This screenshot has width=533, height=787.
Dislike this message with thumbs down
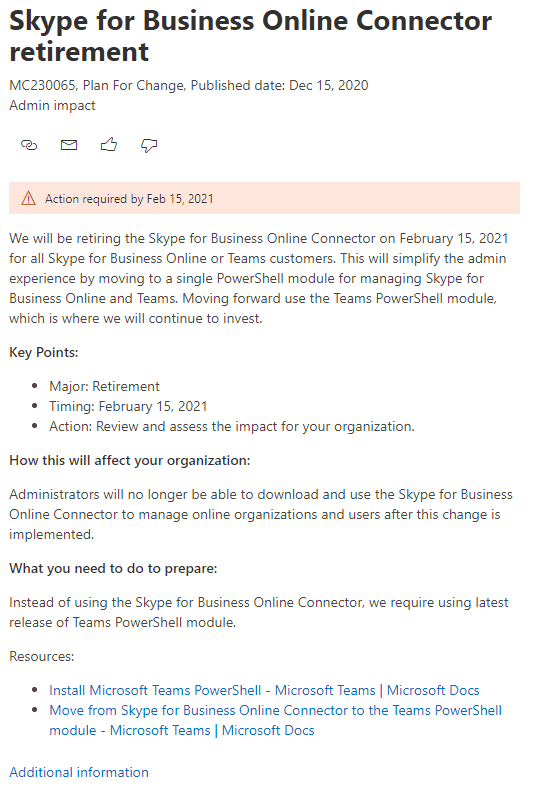point(149,146)
